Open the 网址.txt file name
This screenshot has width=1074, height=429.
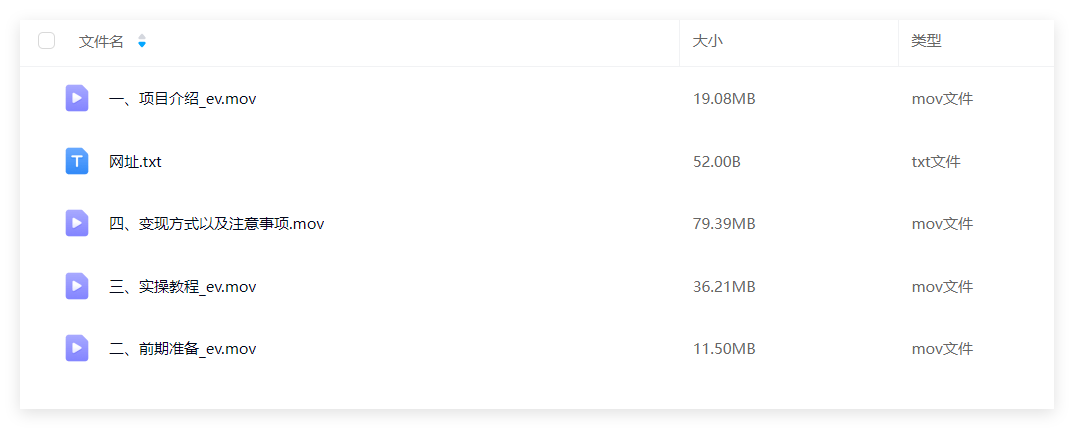[136, 162]
